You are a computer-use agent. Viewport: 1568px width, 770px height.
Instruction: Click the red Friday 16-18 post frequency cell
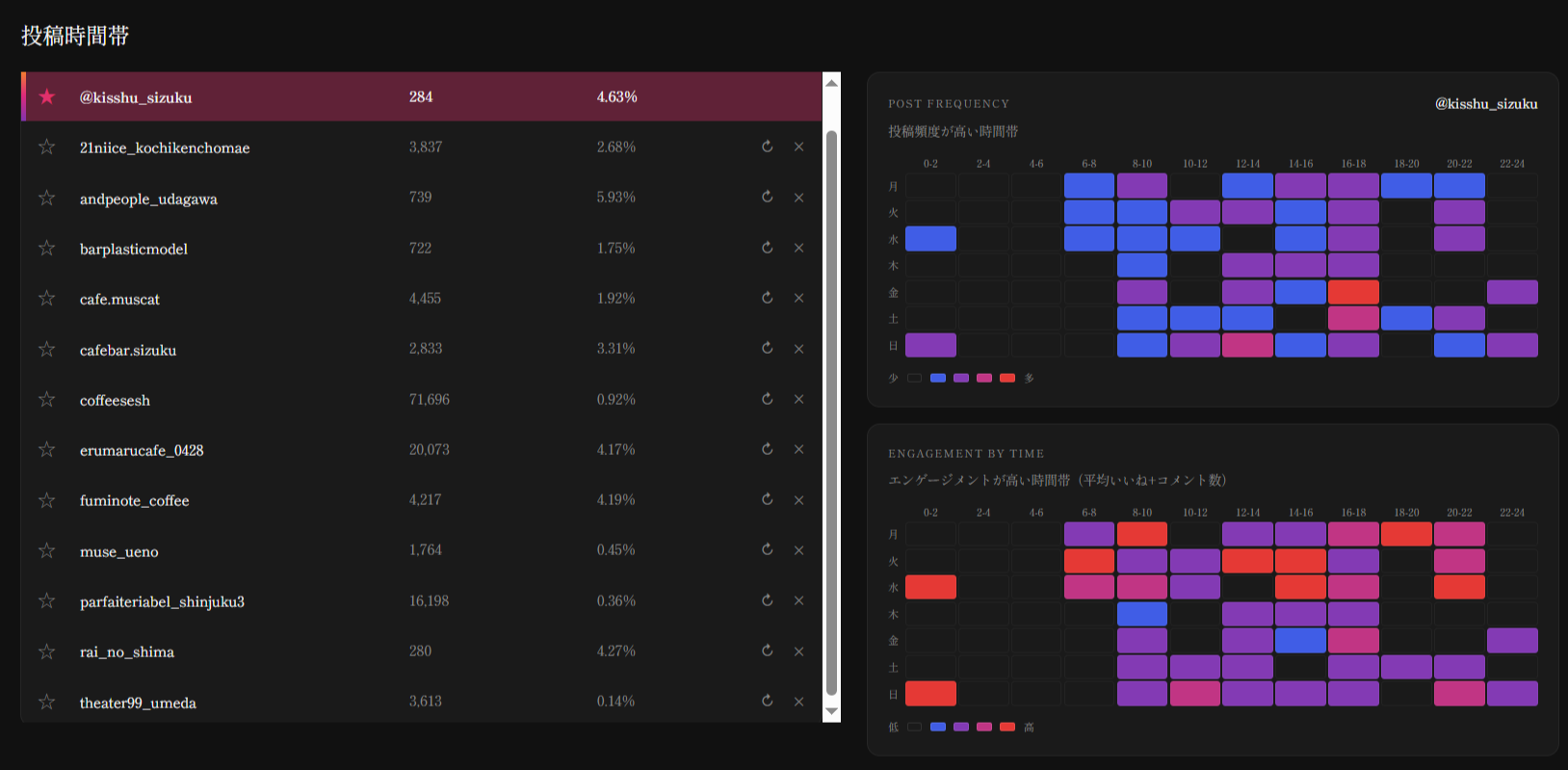(x=1353, y=292)
